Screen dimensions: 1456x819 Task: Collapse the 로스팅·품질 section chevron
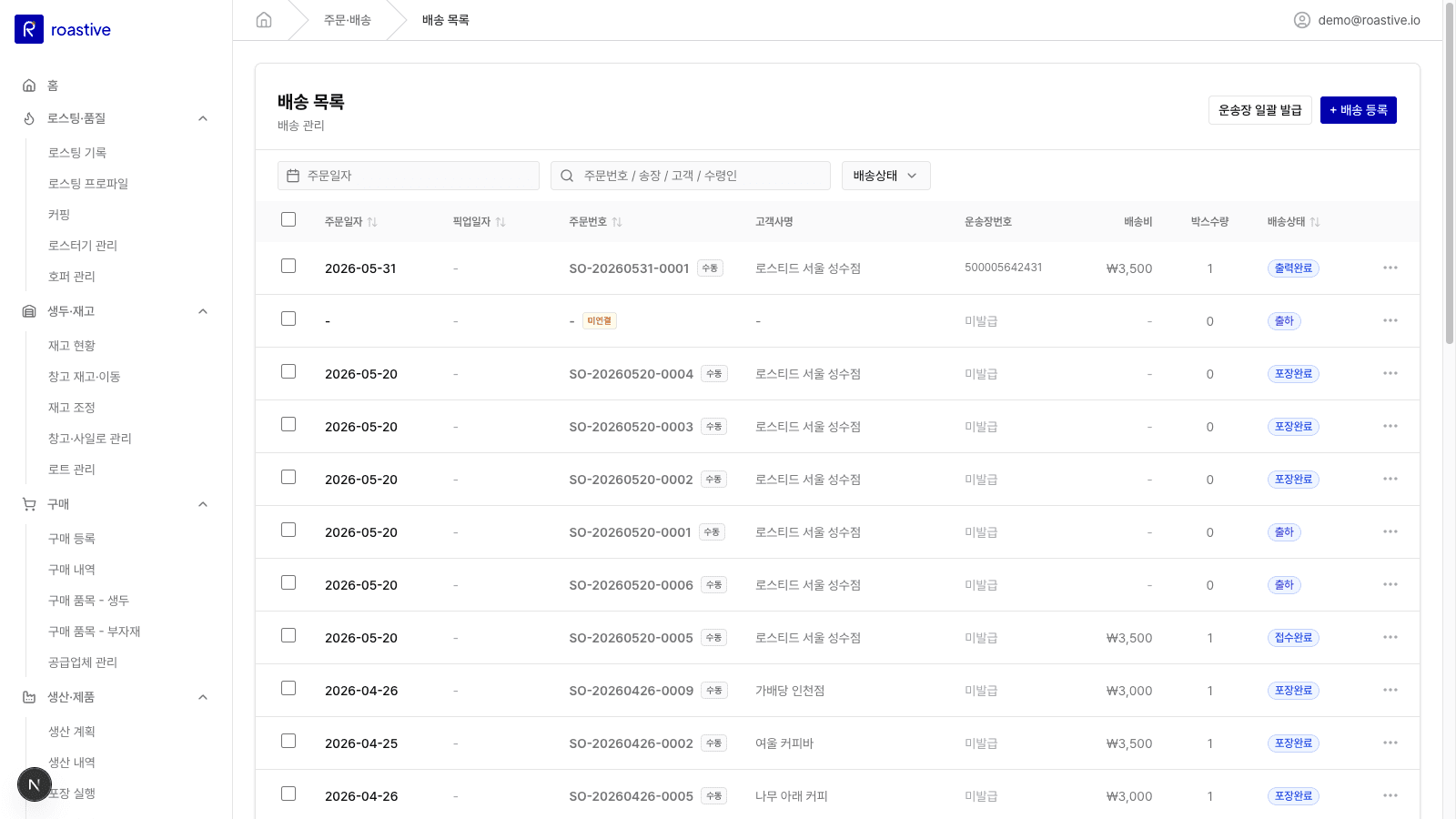pos(203,118)
